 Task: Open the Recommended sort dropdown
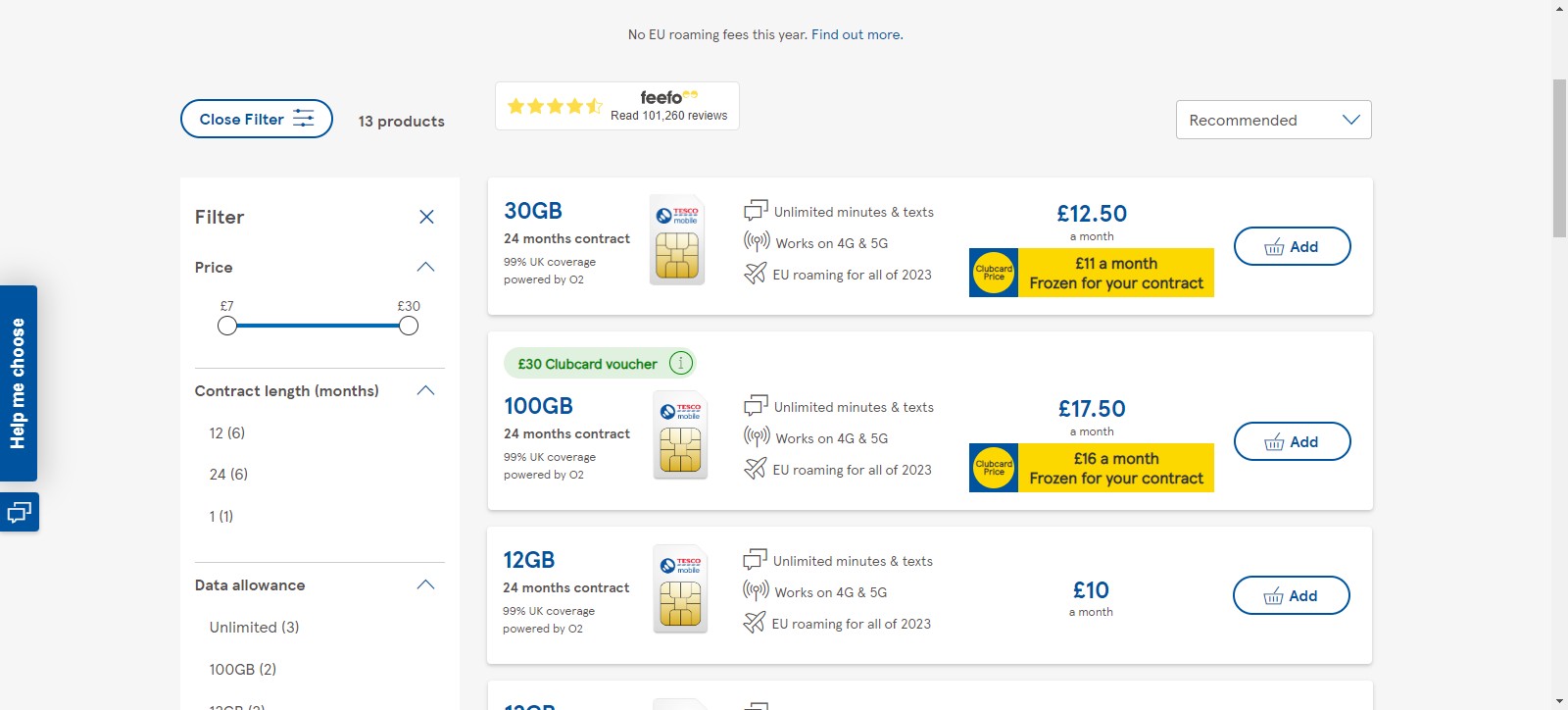1273,120
